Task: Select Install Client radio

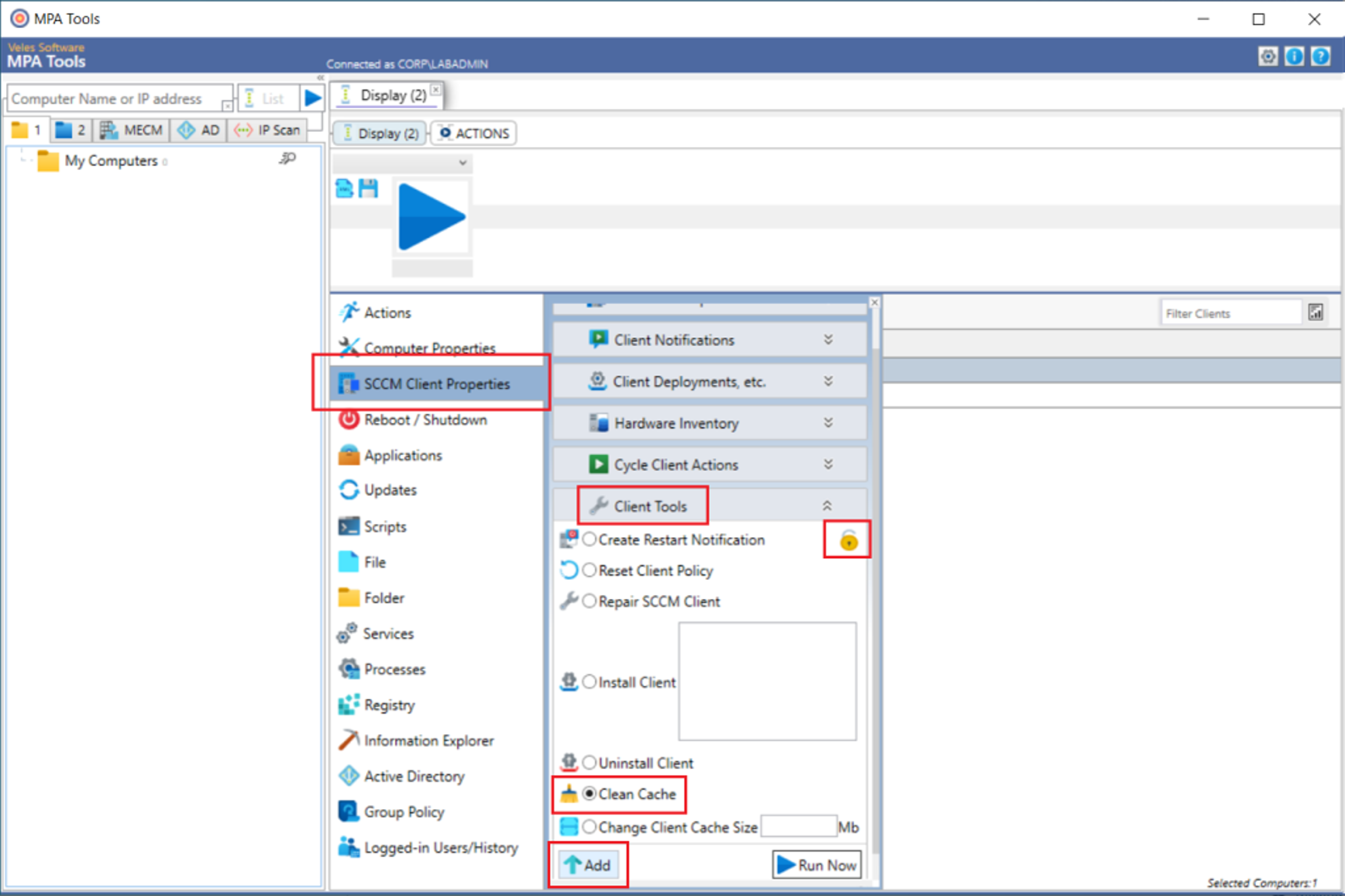Action: (x=589, y=682)
